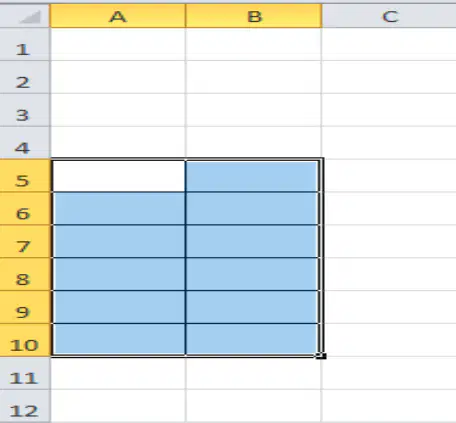Select column C header

coord(389,16)
